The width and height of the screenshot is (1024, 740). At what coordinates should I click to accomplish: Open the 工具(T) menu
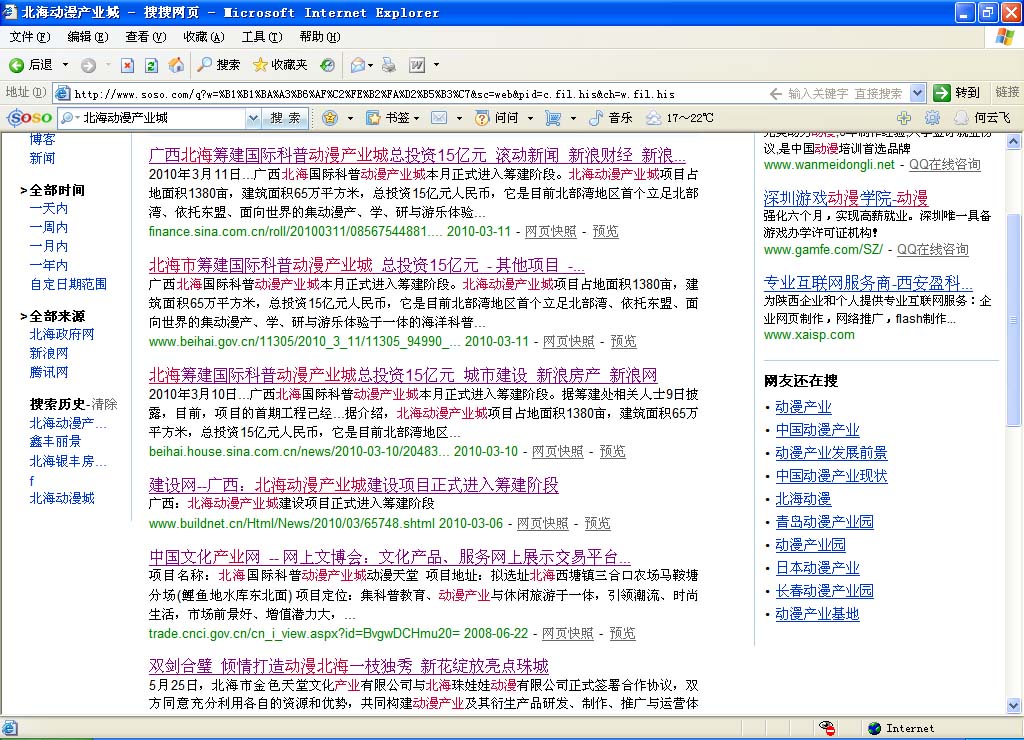(262, 37)
